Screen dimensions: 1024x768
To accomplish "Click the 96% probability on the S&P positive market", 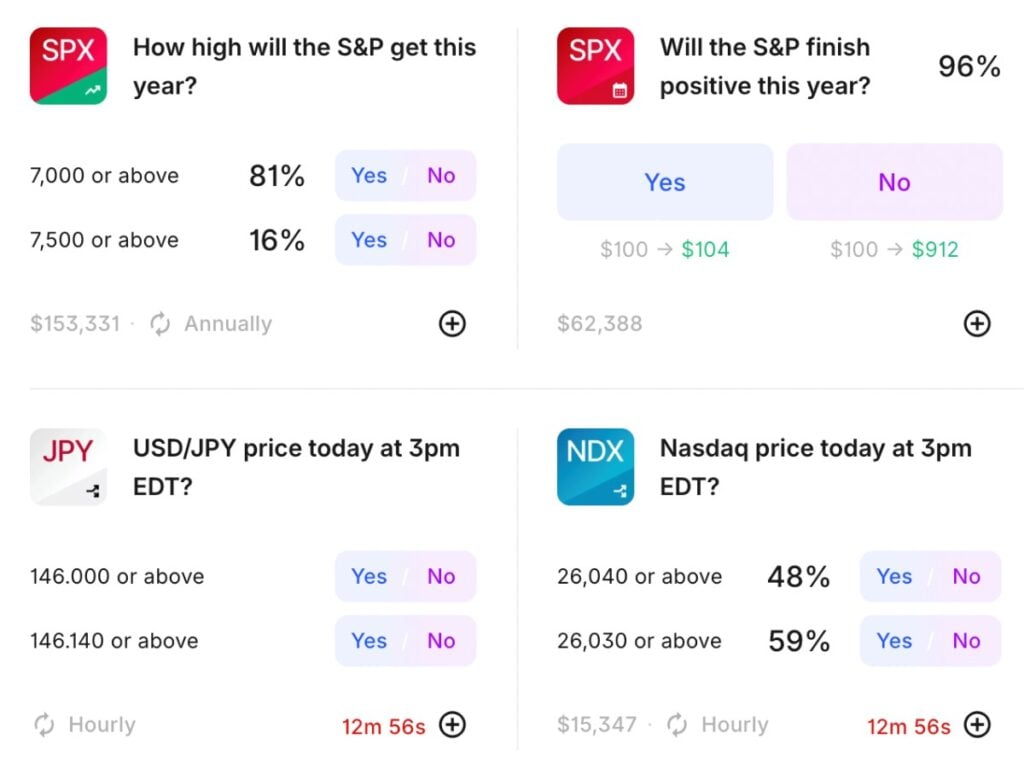I will [968, 66].
